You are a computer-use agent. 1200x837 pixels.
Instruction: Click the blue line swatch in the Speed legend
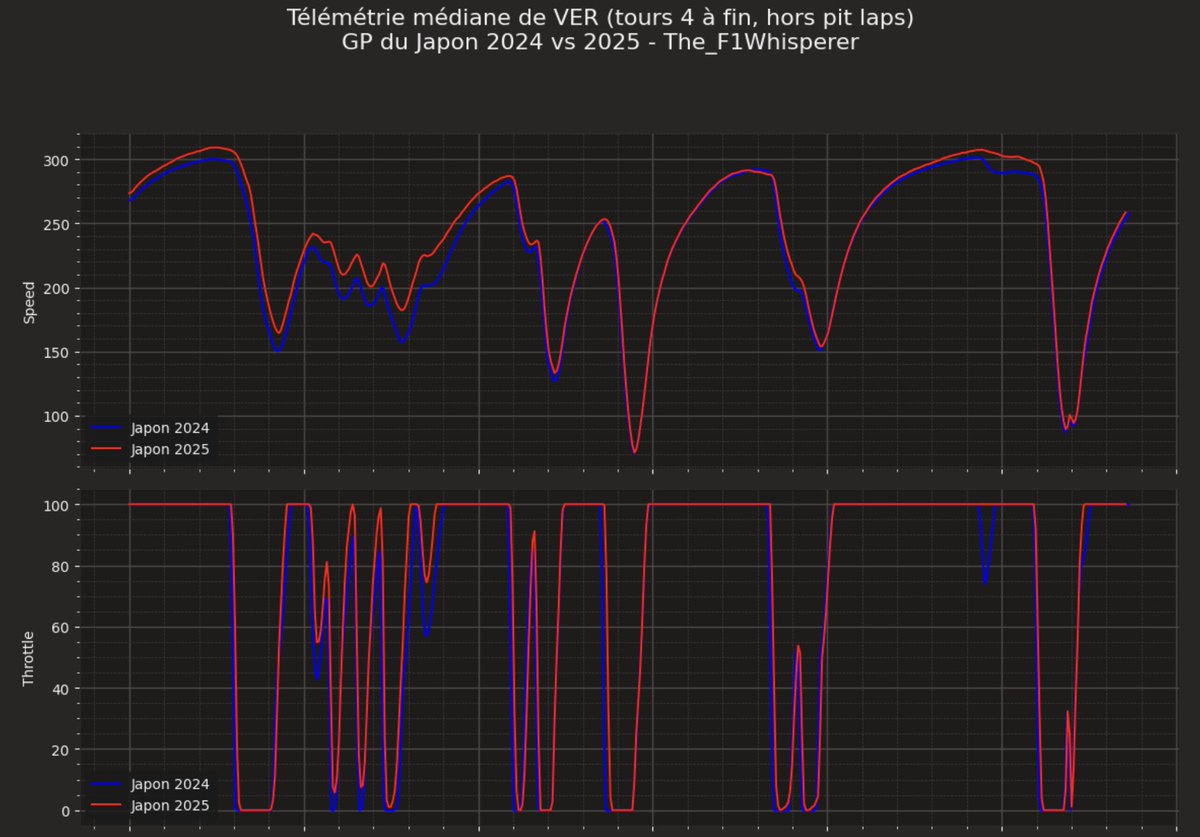tap(106, 427)
